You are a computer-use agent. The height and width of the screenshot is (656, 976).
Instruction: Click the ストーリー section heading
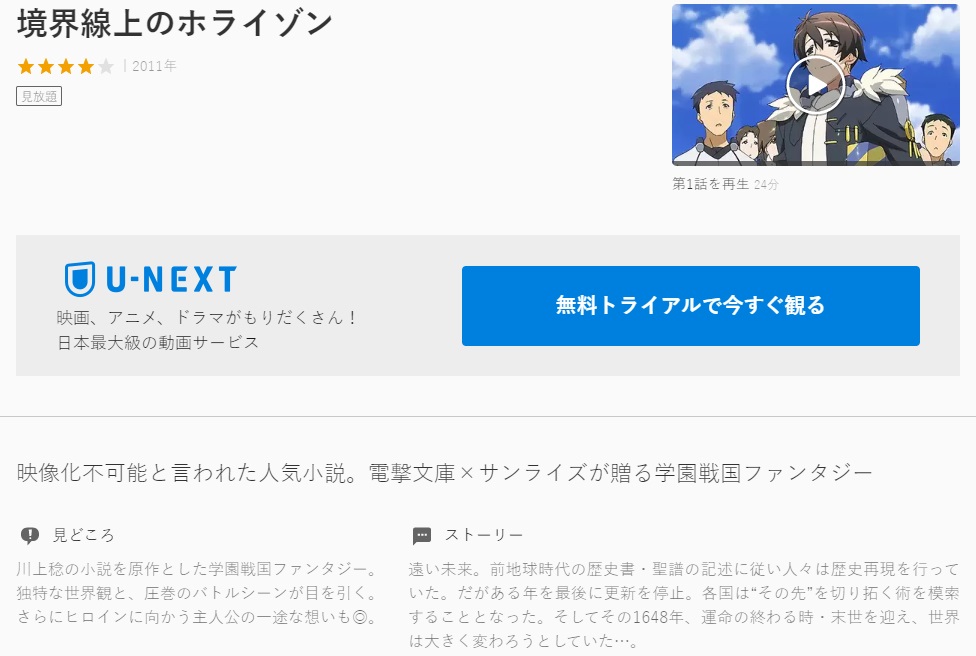coord(484,535)
